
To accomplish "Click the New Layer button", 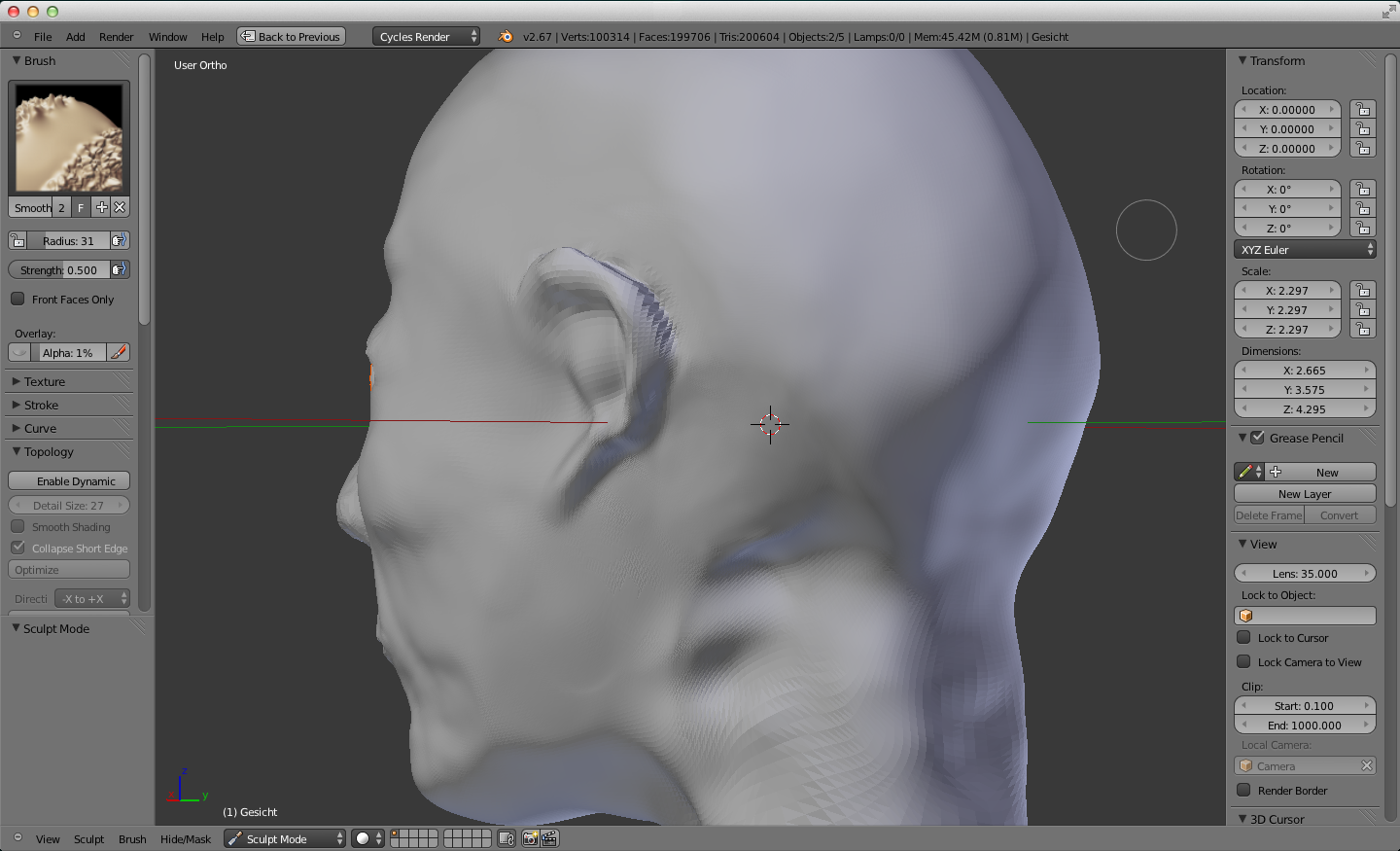I will [x=1304, y=494].
